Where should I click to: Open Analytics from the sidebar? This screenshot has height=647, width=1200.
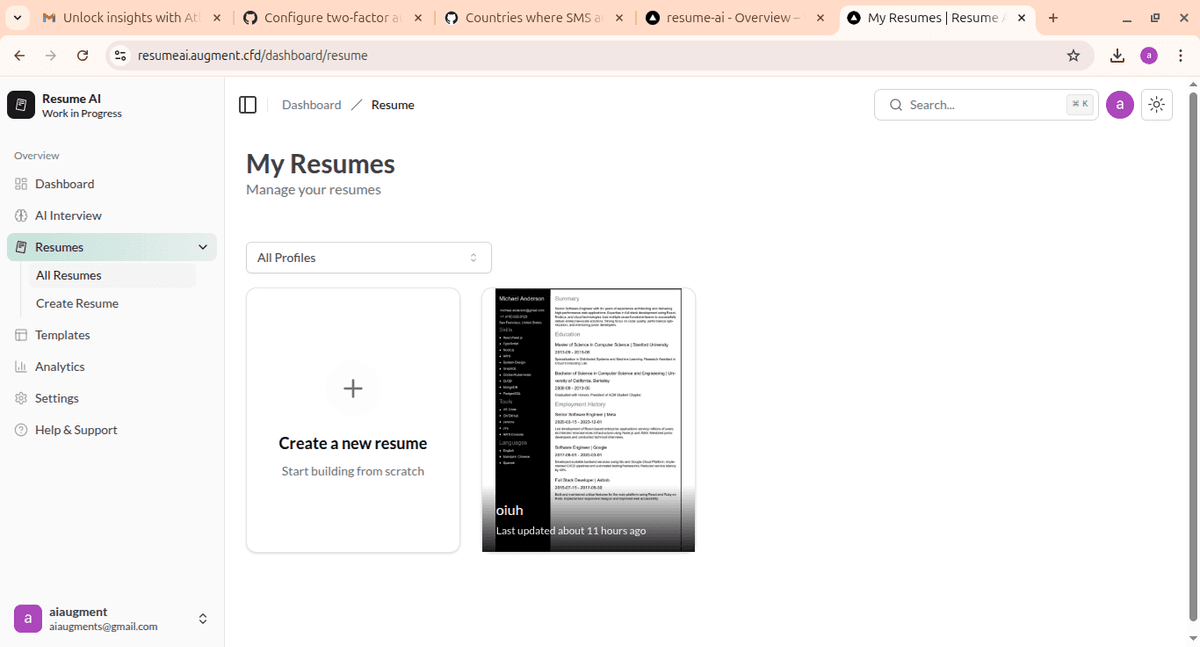(x=59, y=367)
